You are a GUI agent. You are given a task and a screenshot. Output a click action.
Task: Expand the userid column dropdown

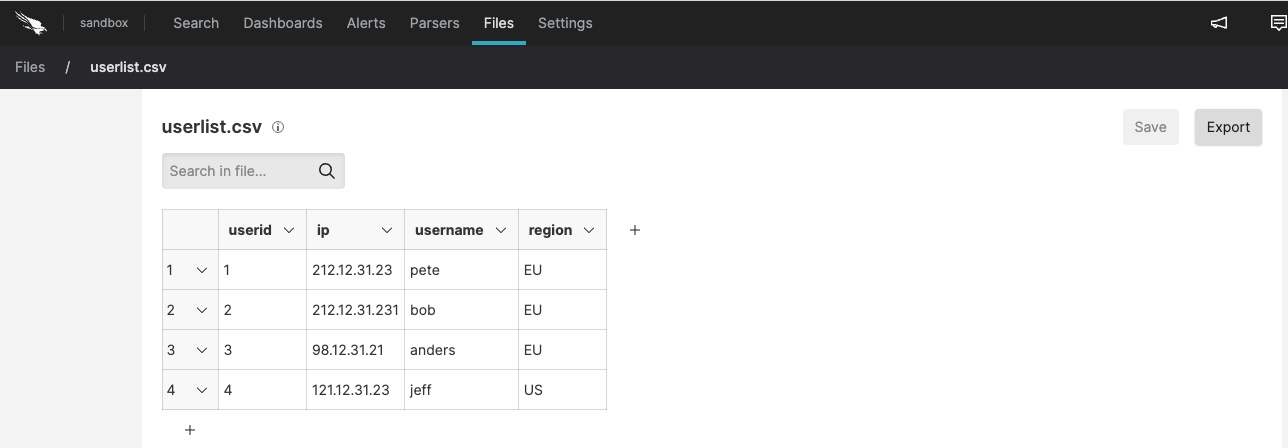tap(289, 230)
